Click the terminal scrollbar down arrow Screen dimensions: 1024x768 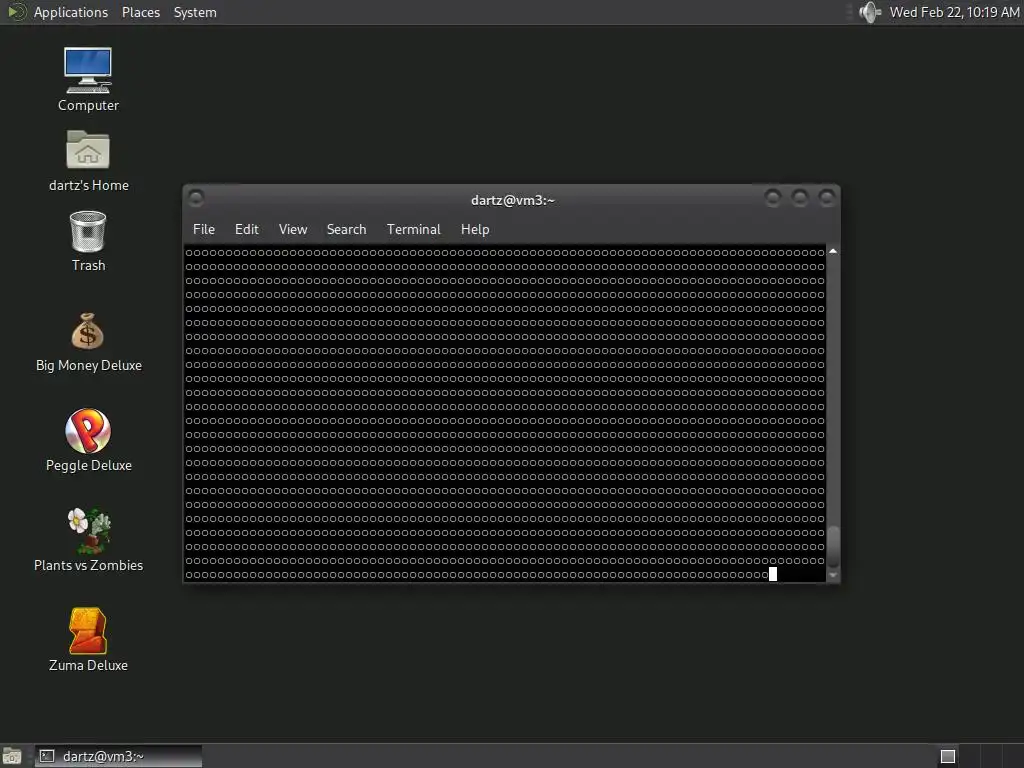tap(833, 575)
